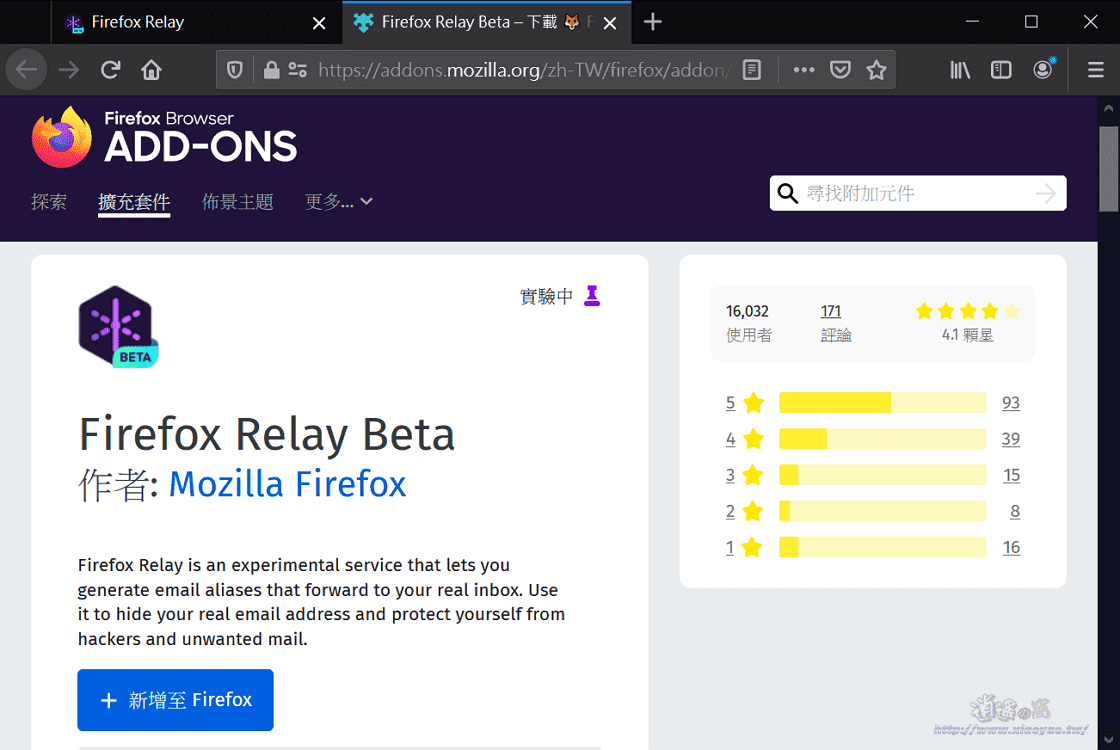Open the 佈景主題 navigation item
Viewport: 1120px width, 750px height.
(x=238, y=202)
